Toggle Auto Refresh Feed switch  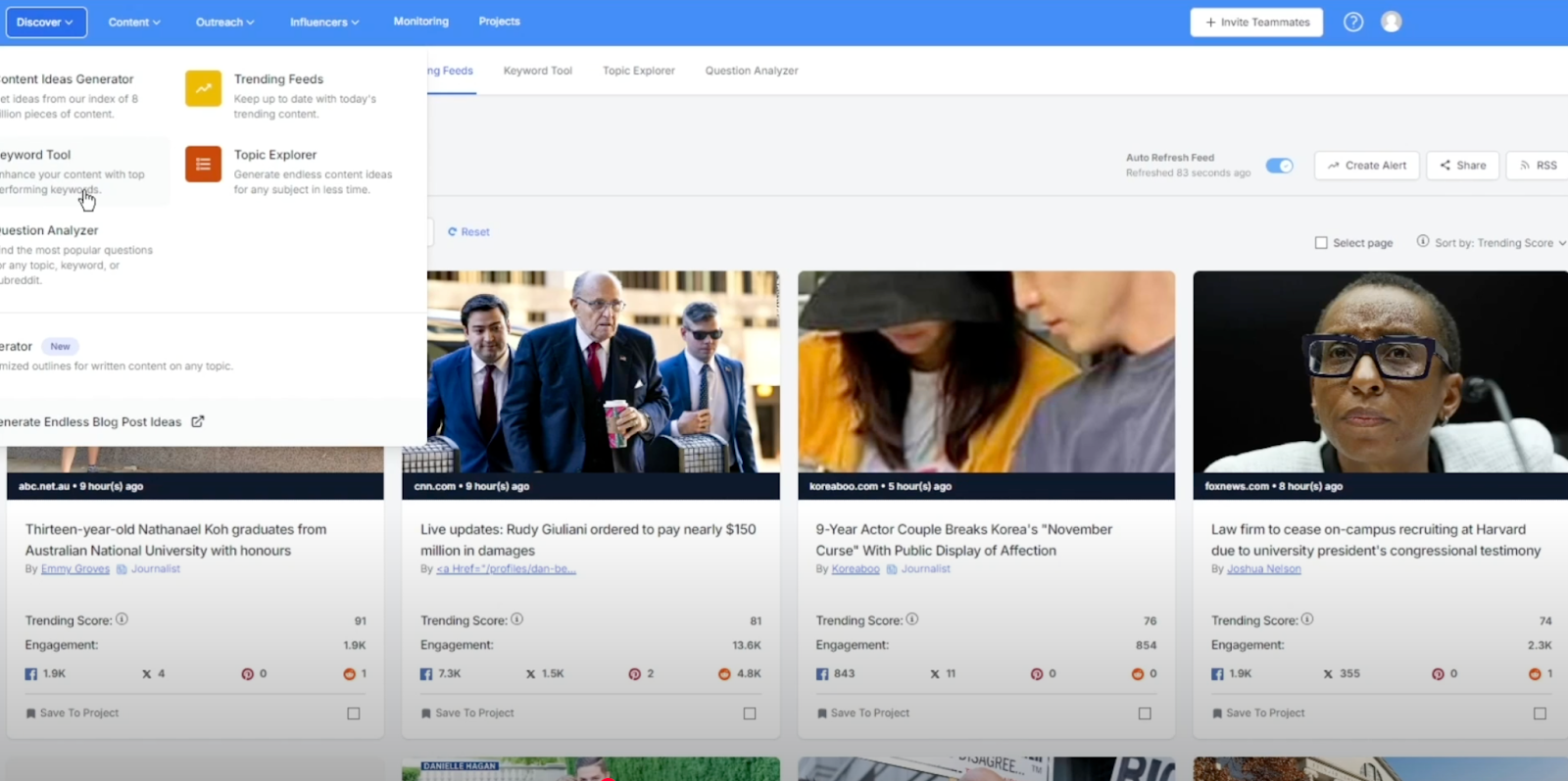[x=1279, y=166]
